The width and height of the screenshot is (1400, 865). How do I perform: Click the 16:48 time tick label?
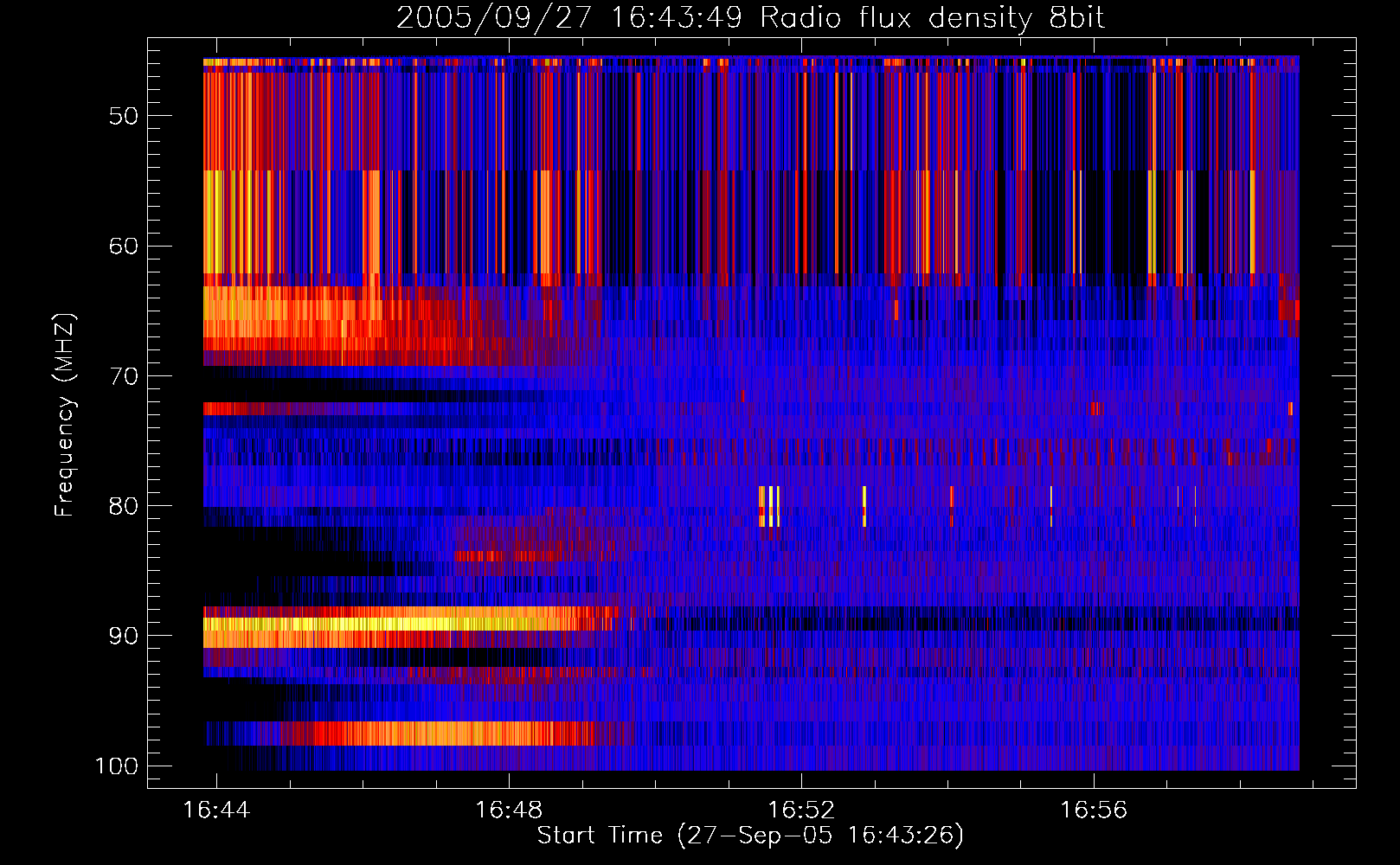point(509,810)
